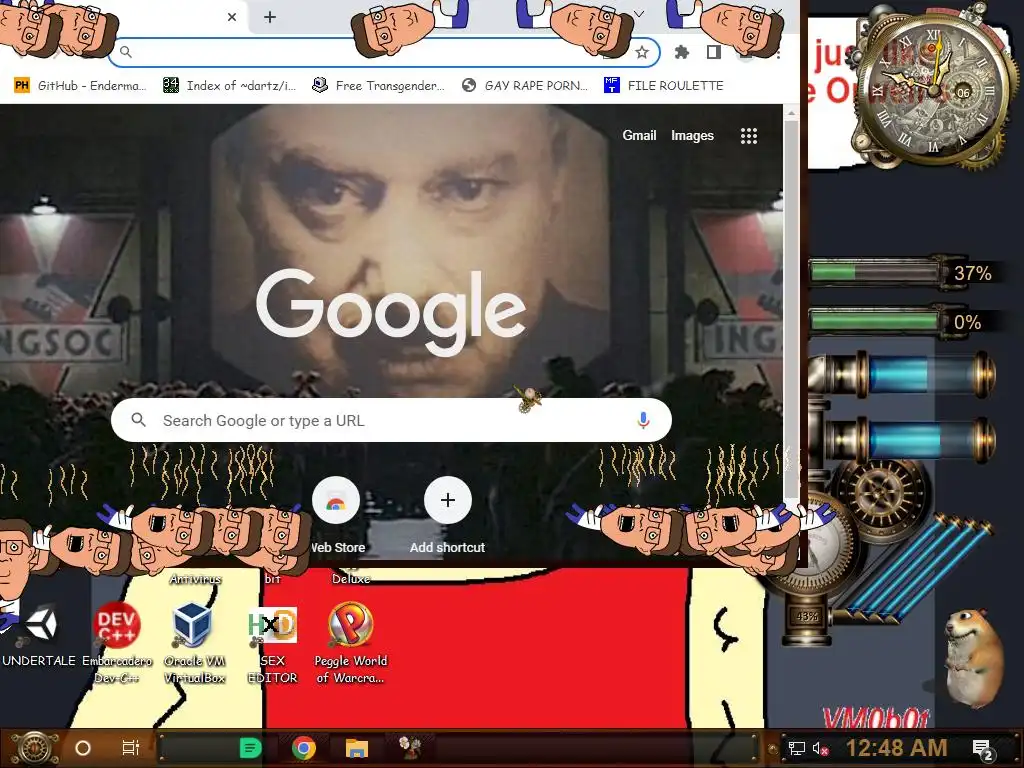Open a new Chrome tab
This screenshot has width=1024, height=768.
[270, 17]
